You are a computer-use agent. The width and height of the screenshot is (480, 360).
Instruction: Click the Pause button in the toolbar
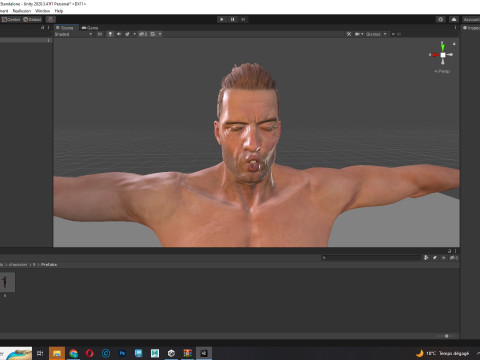pos(232,19)
